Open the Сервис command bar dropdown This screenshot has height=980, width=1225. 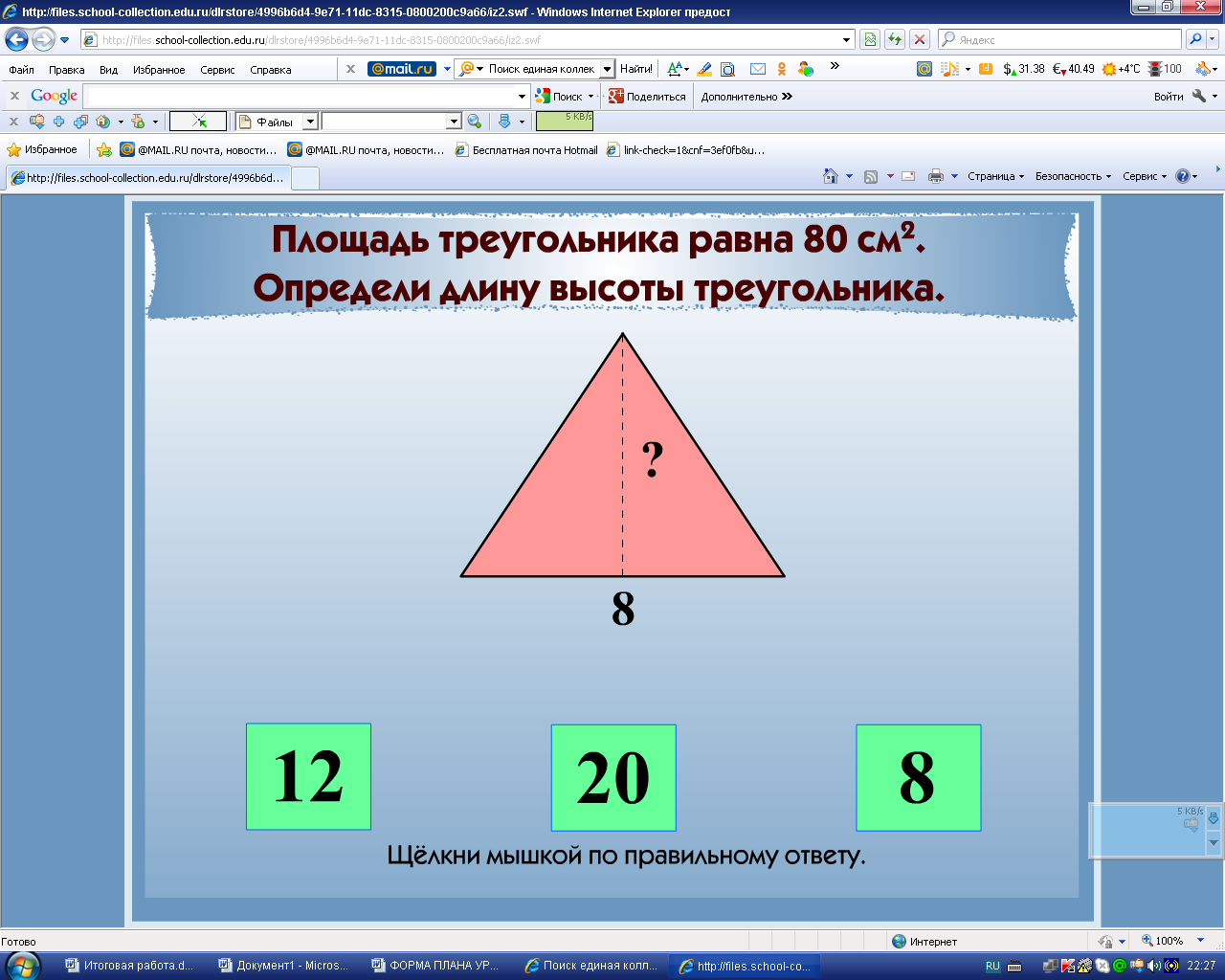(x=1145, y=176)
